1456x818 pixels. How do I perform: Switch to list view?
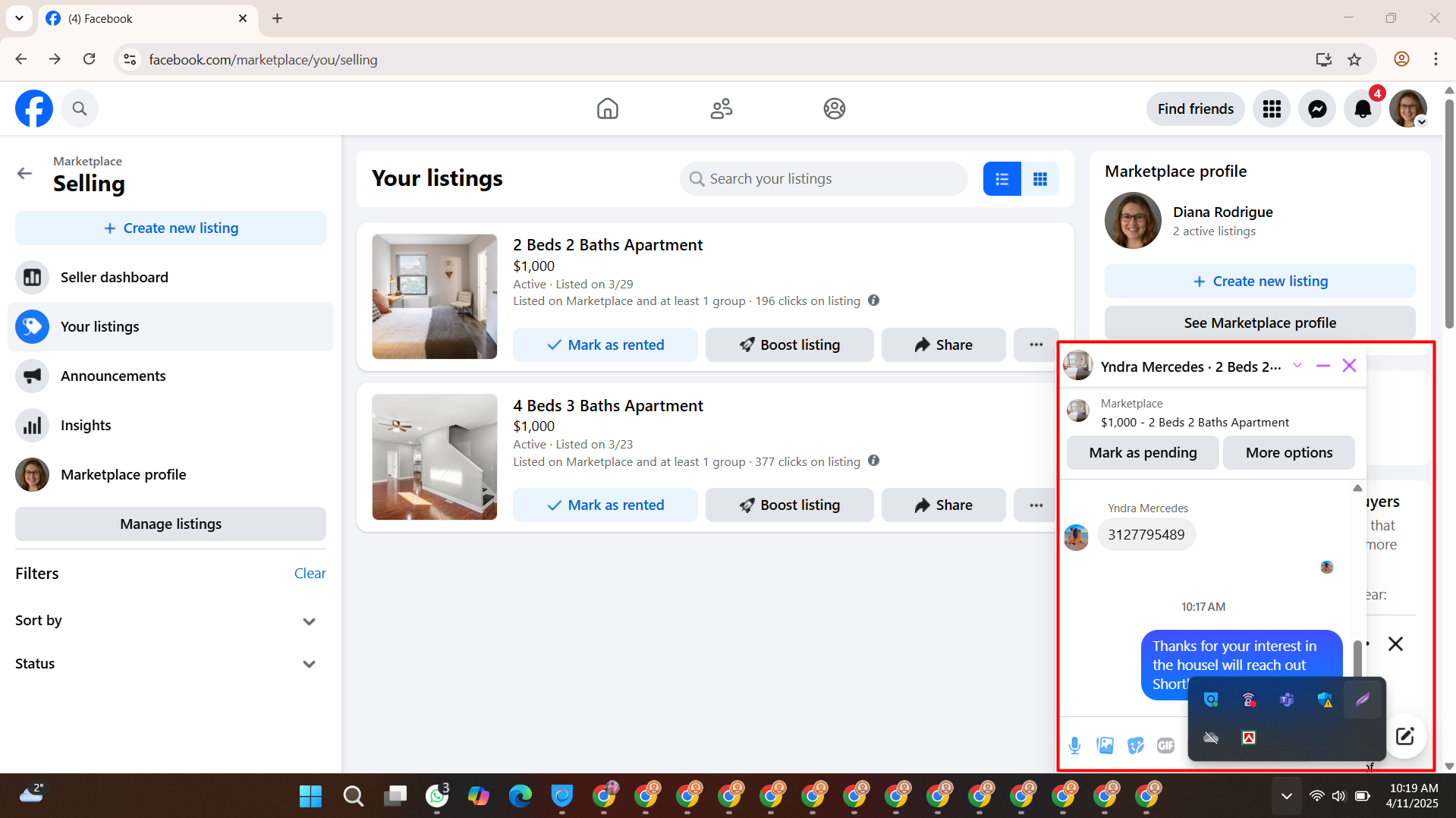point(1002,179)
